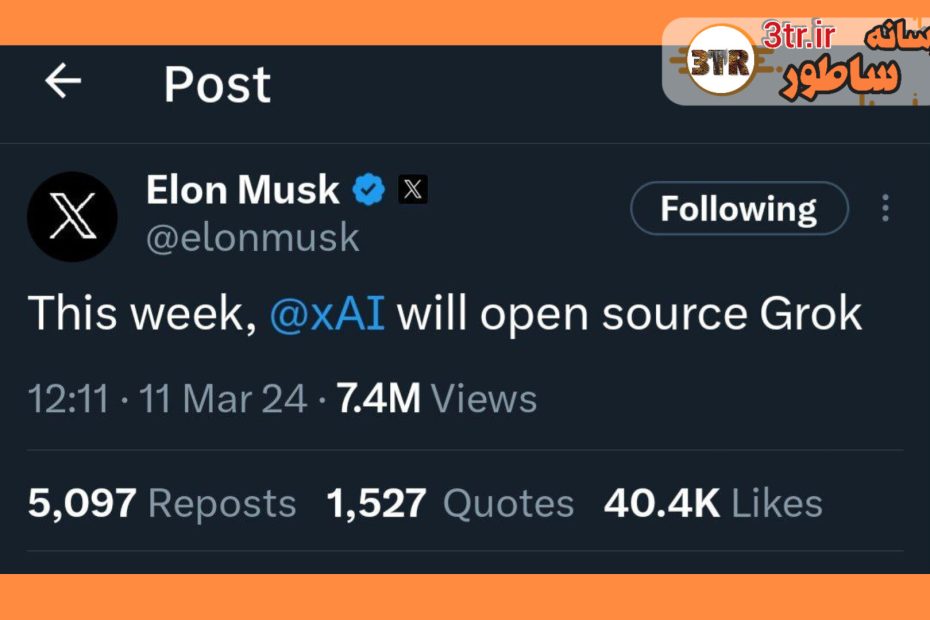Show the 40.4K Likes list
This screenshot has height=620, width=930.
[713, 503]
